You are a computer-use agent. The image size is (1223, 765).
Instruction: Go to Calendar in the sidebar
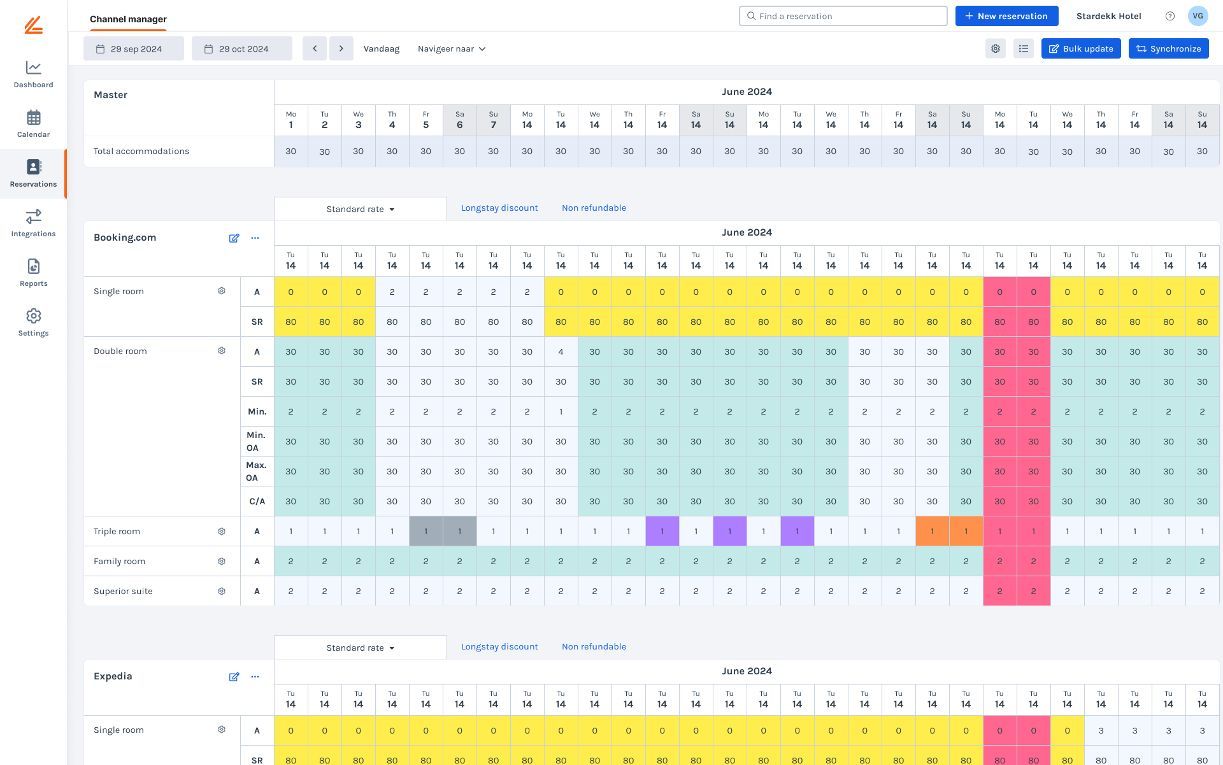[33, 124]
